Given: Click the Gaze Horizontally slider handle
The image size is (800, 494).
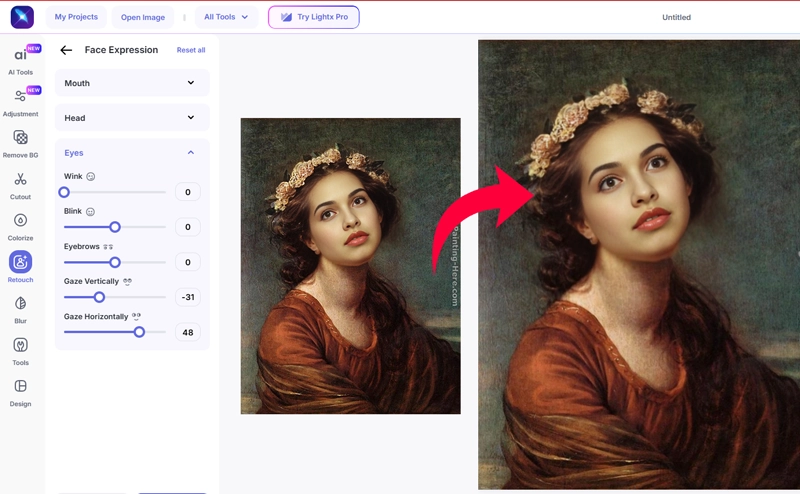Looking at the screenshot, I should click(139, 332).
